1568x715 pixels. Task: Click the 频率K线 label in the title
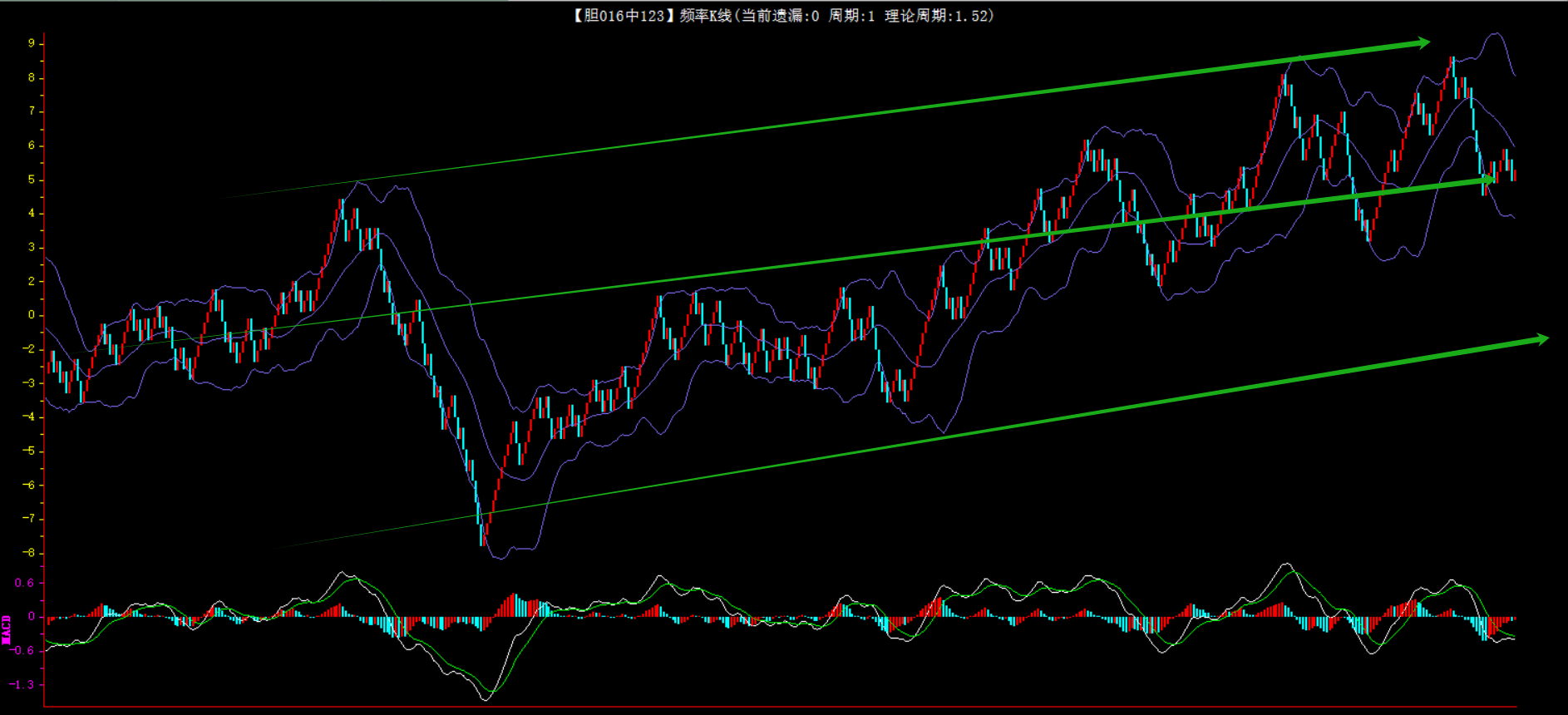(x=705, y=16)
